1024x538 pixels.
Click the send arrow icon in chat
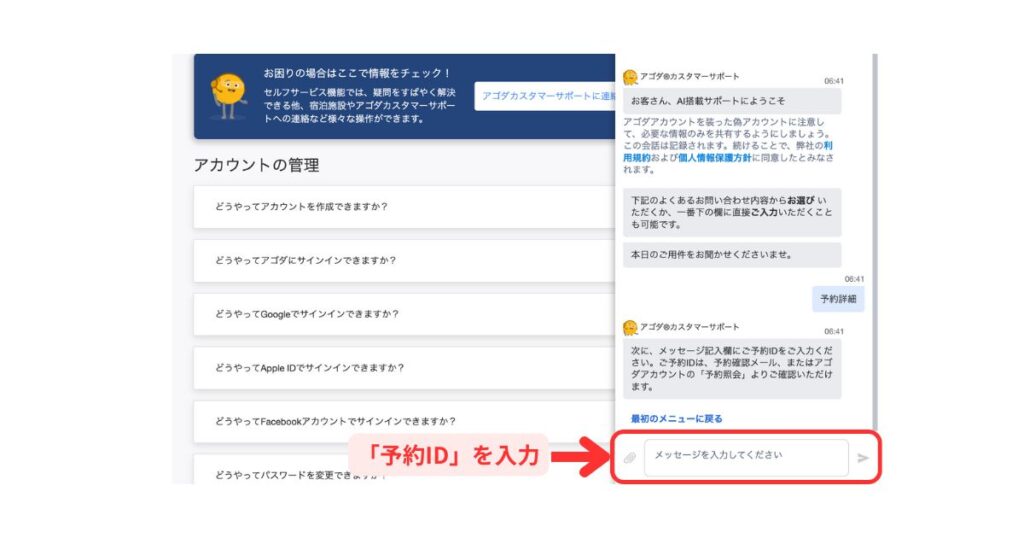click(863, 458)
